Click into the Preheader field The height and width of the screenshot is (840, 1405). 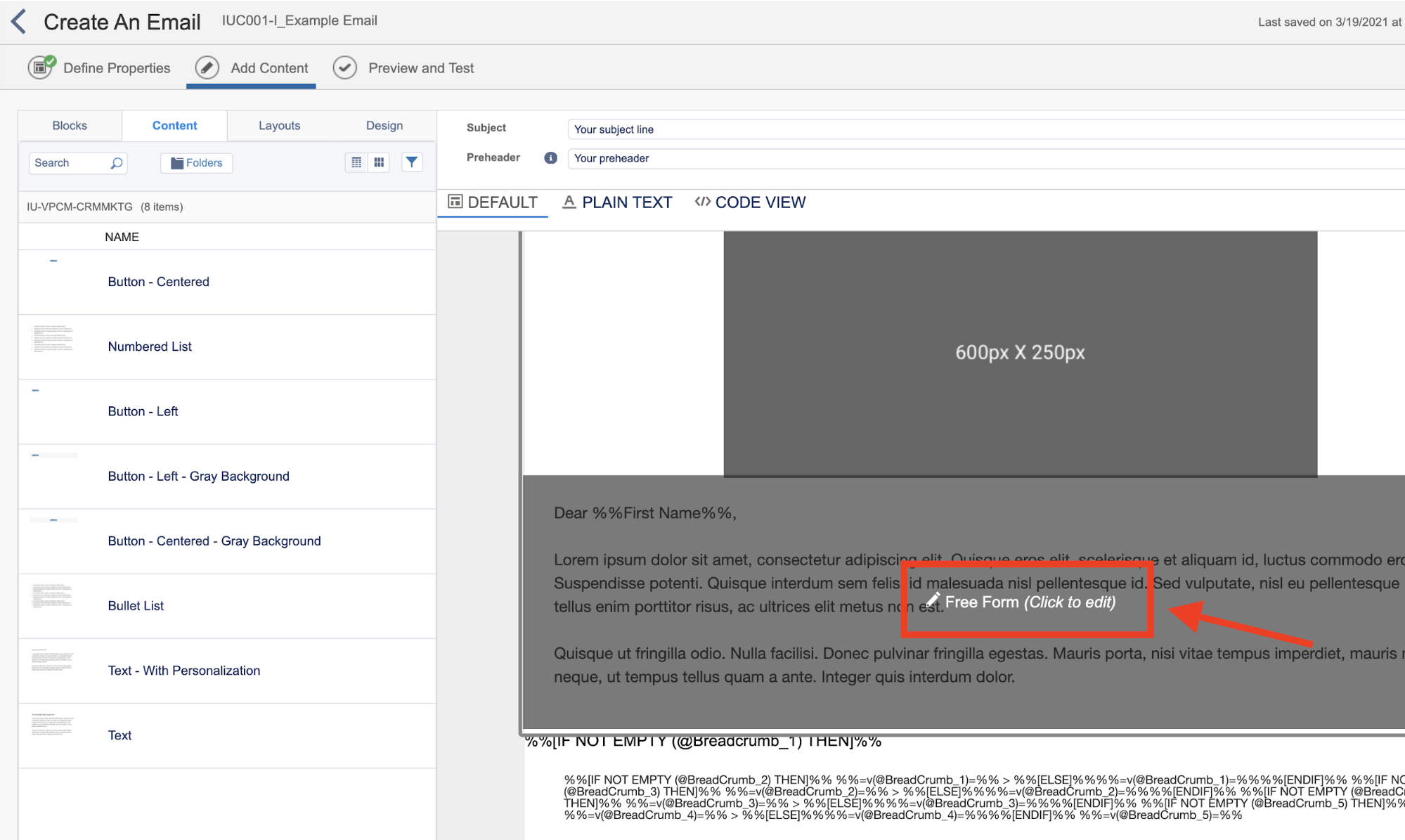click(x=985, y=158)
